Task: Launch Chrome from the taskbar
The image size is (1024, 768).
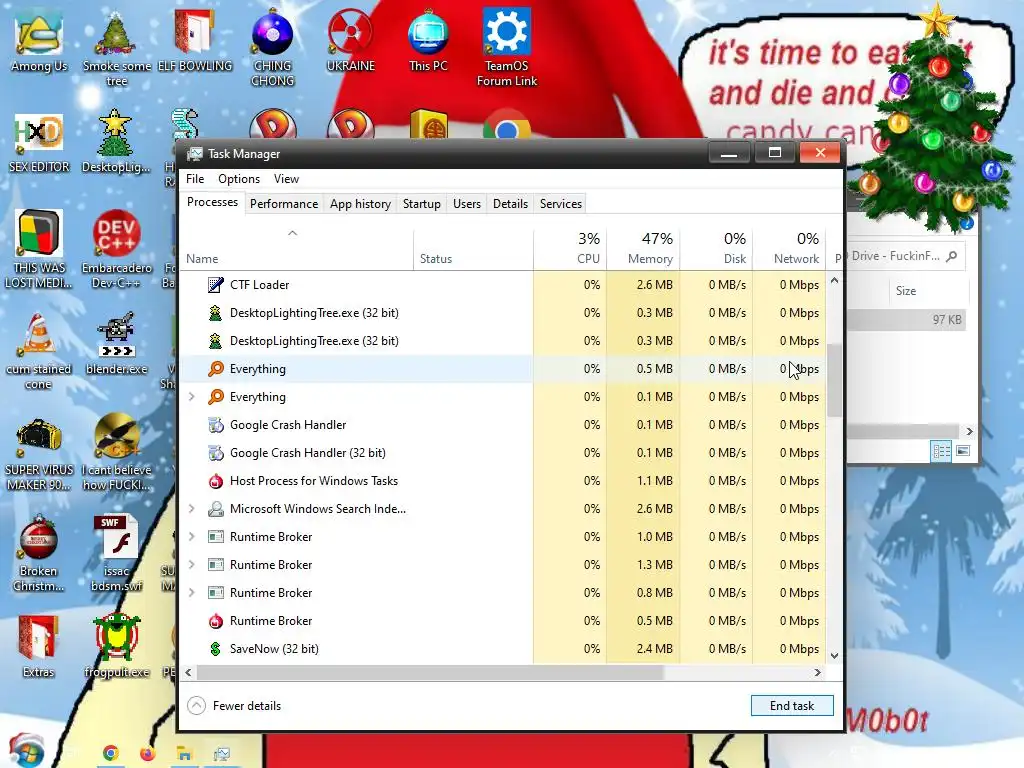Action: click(111, 754)
